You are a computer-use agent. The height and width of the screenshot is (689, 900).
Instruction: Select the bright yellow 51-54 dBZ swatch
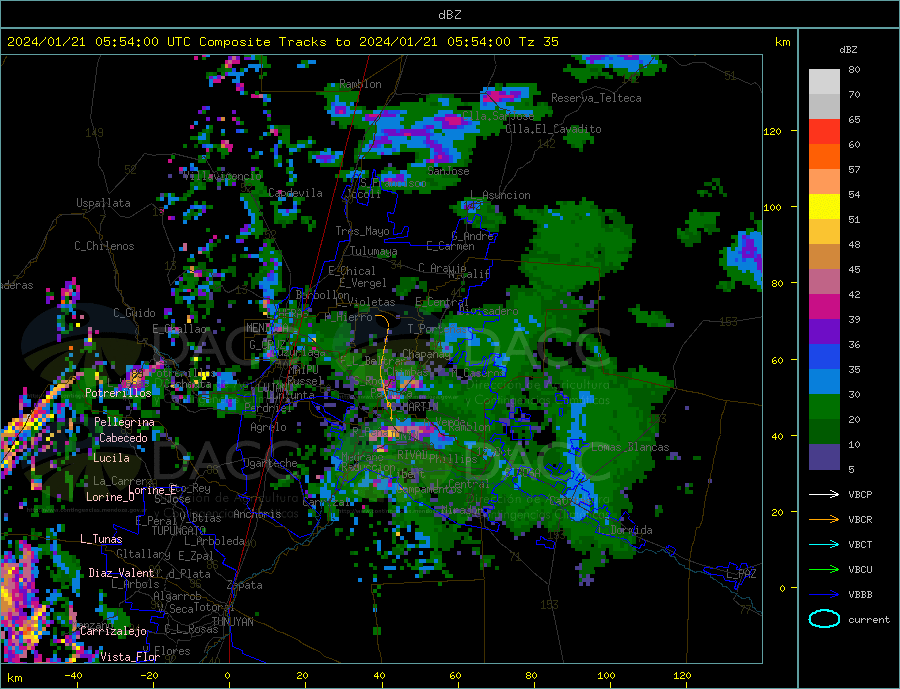[x=824, y=207]
